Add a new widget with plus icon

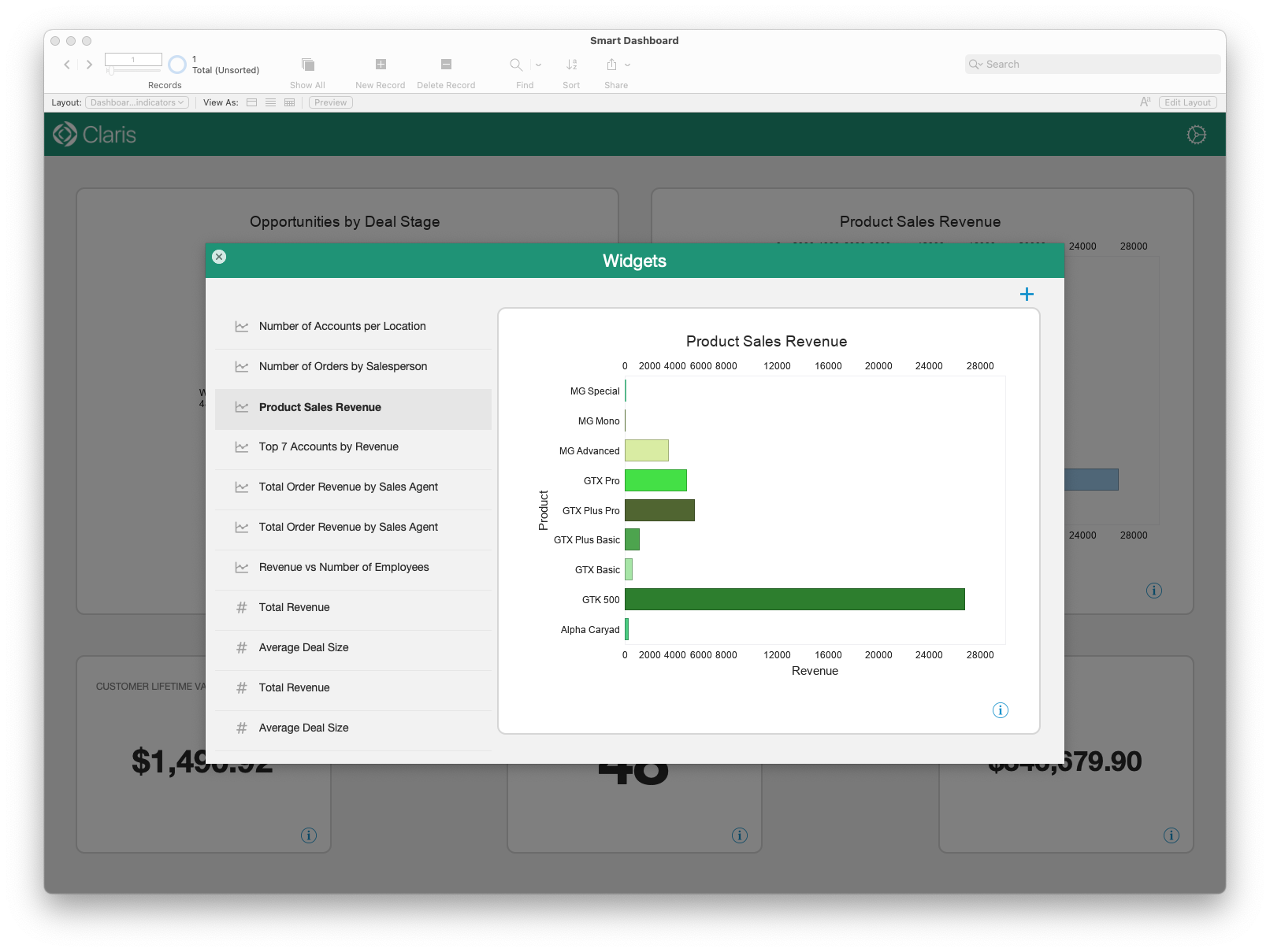1027,294
